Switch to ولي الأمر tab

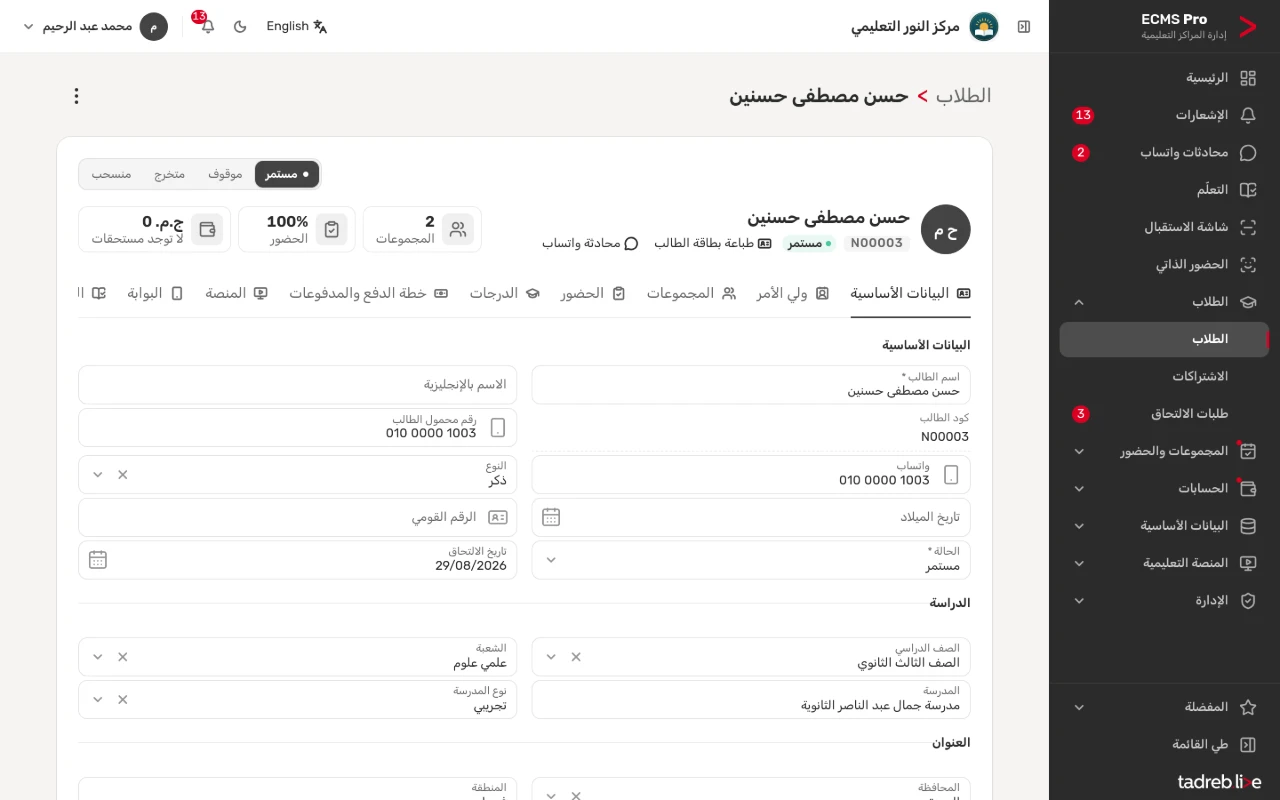(x=793, y=293)
